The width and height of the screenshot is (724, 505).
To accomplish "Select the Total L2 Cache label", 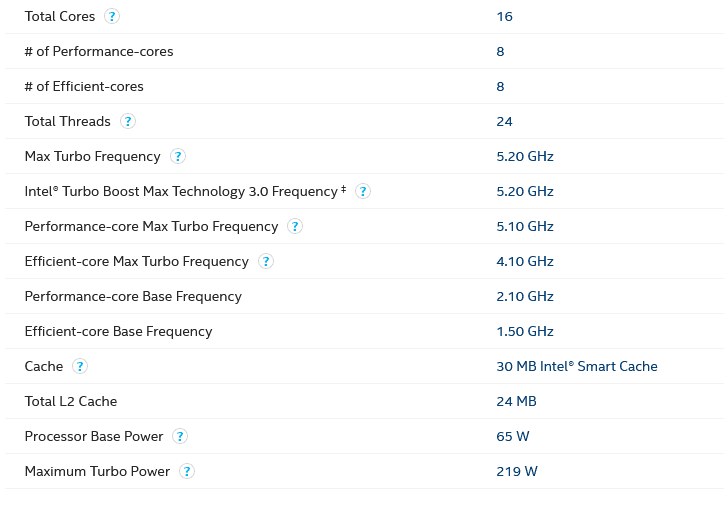I will 71,401.
